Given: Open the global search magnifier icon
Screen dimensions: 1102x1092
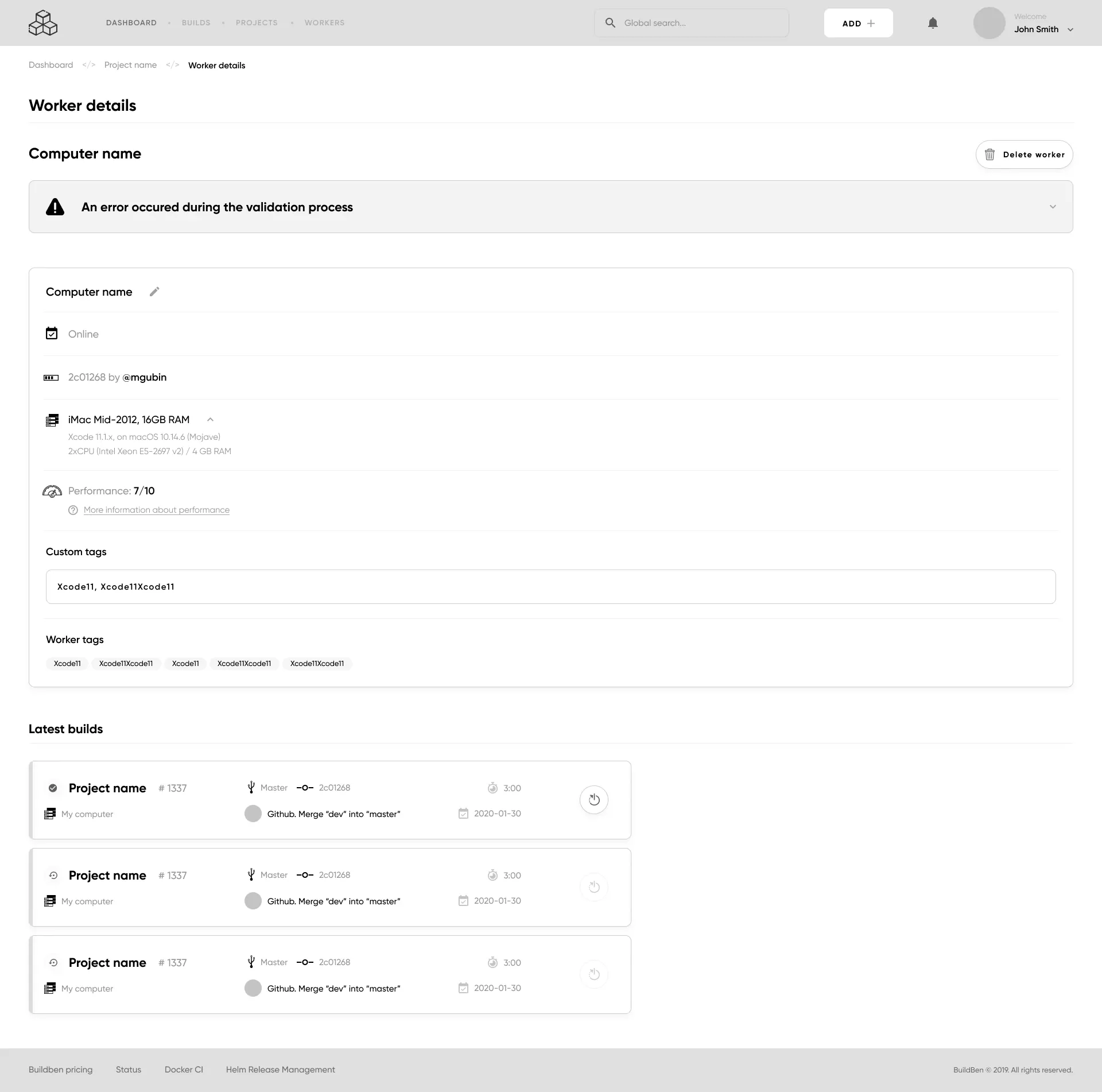Looking at the screenshot, I should point(611,22).
